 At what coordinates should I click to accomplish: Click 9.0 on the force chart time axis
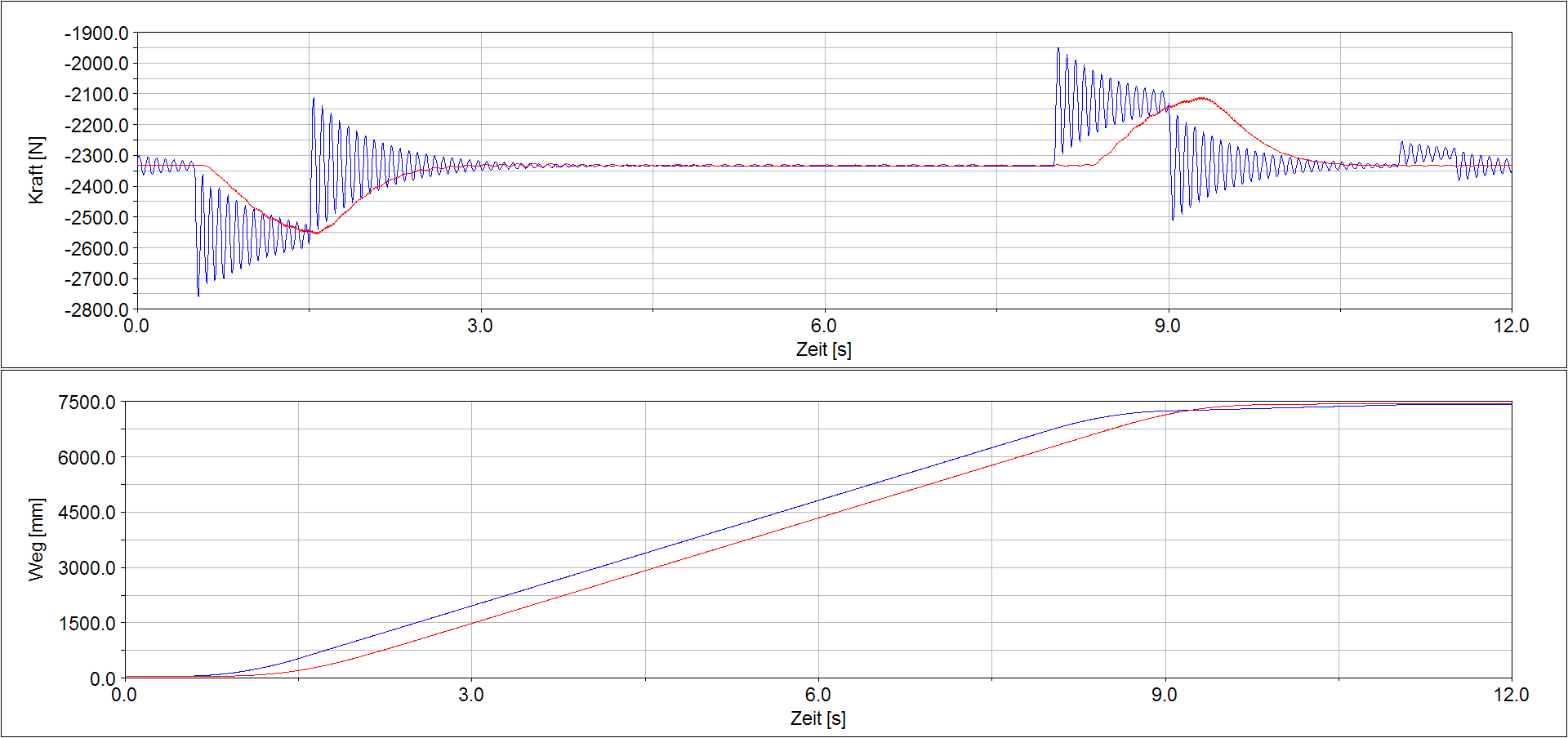(x=1167, y=326)
